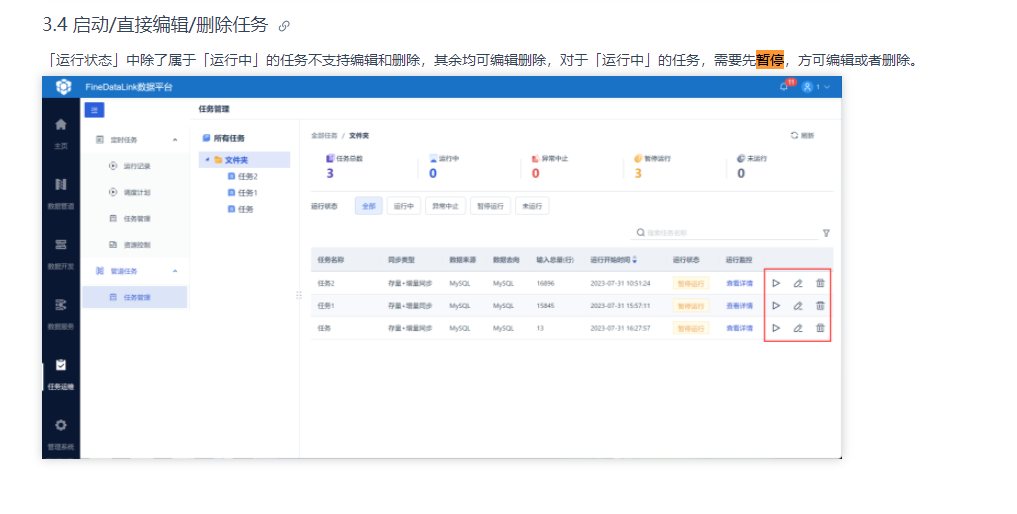This screenshot has width=1017, height=514.
Task: Click the anchor link icon beside heading 3.4
Action: 283,27
